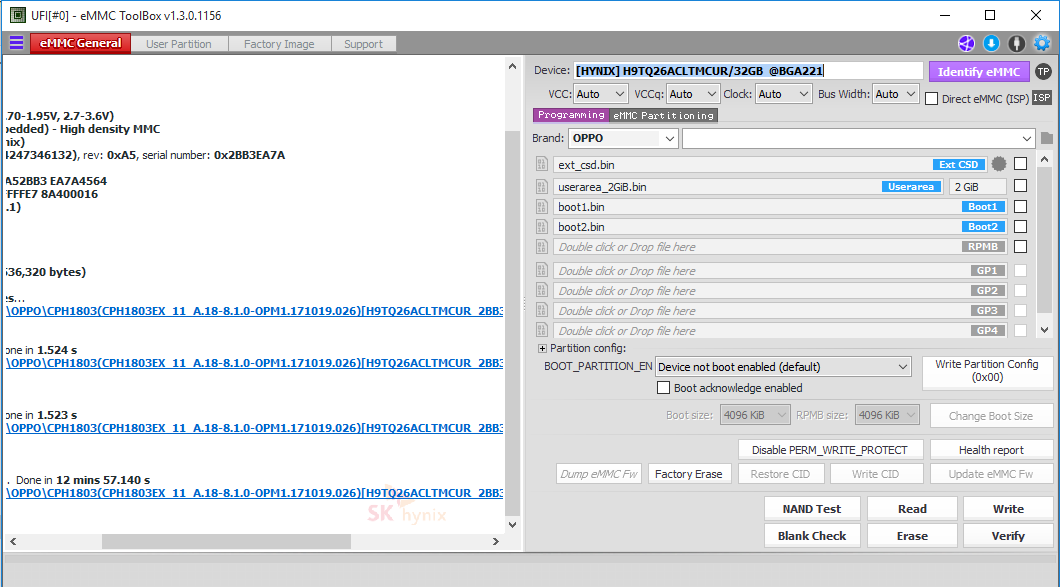Screen dimensions: 1060x587
Task: Click file icon for GP2 row
Action: [x=541, y=290]
